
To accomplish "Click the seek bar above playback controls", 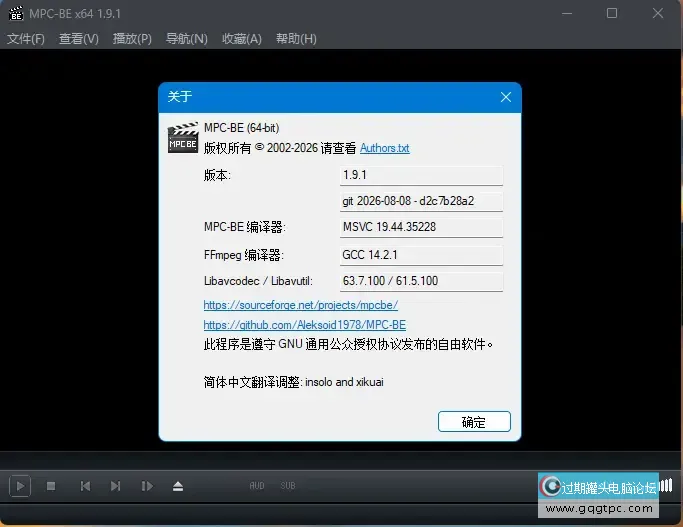I will (341, 461).
